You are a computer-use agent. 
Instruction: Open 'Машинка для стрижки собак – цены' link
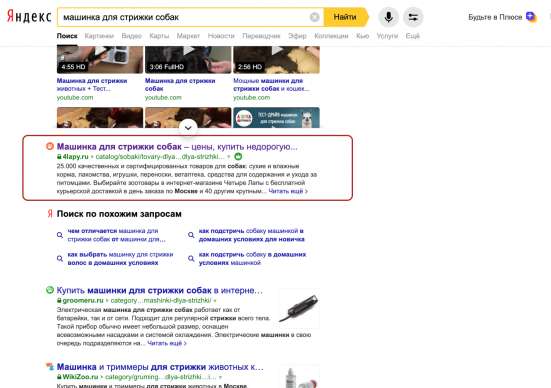(x=177, y=147)
